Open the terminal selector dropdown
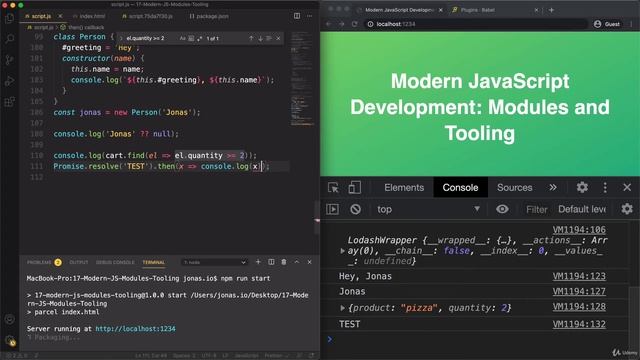640x360 pixels. [x=214, y=262]
